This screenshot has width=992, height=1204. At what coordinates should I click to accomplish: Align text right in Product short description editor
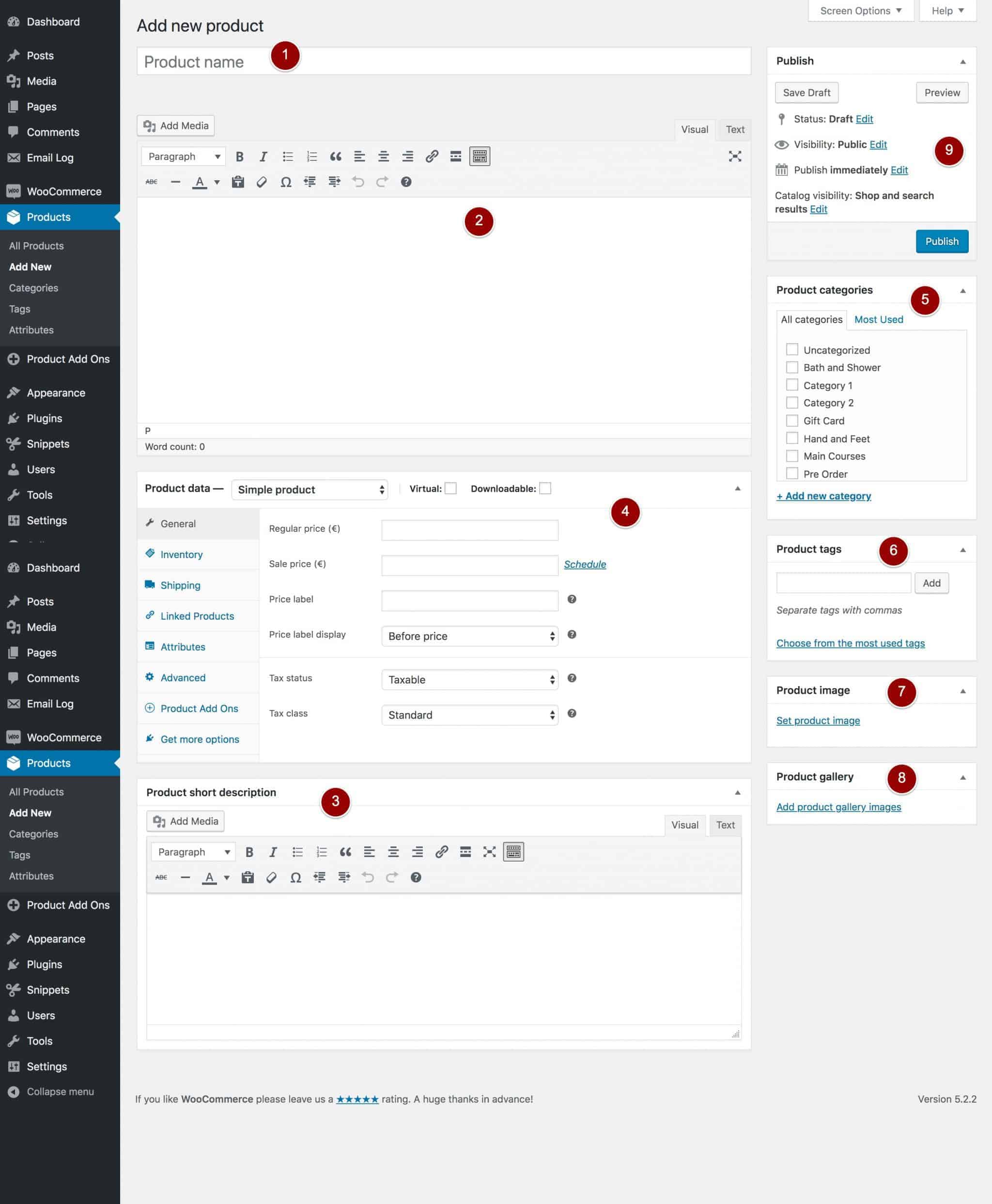(x=417, y=851)
